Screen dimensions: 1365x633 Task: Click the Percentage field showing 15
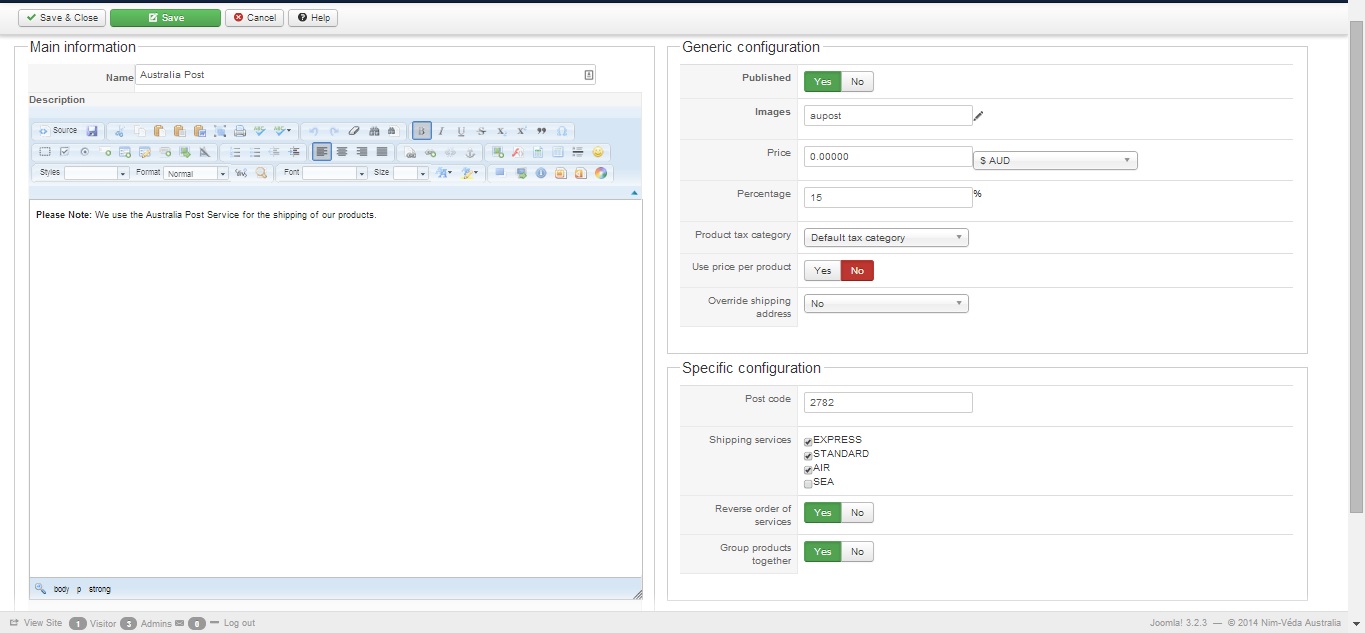(888, 197)
